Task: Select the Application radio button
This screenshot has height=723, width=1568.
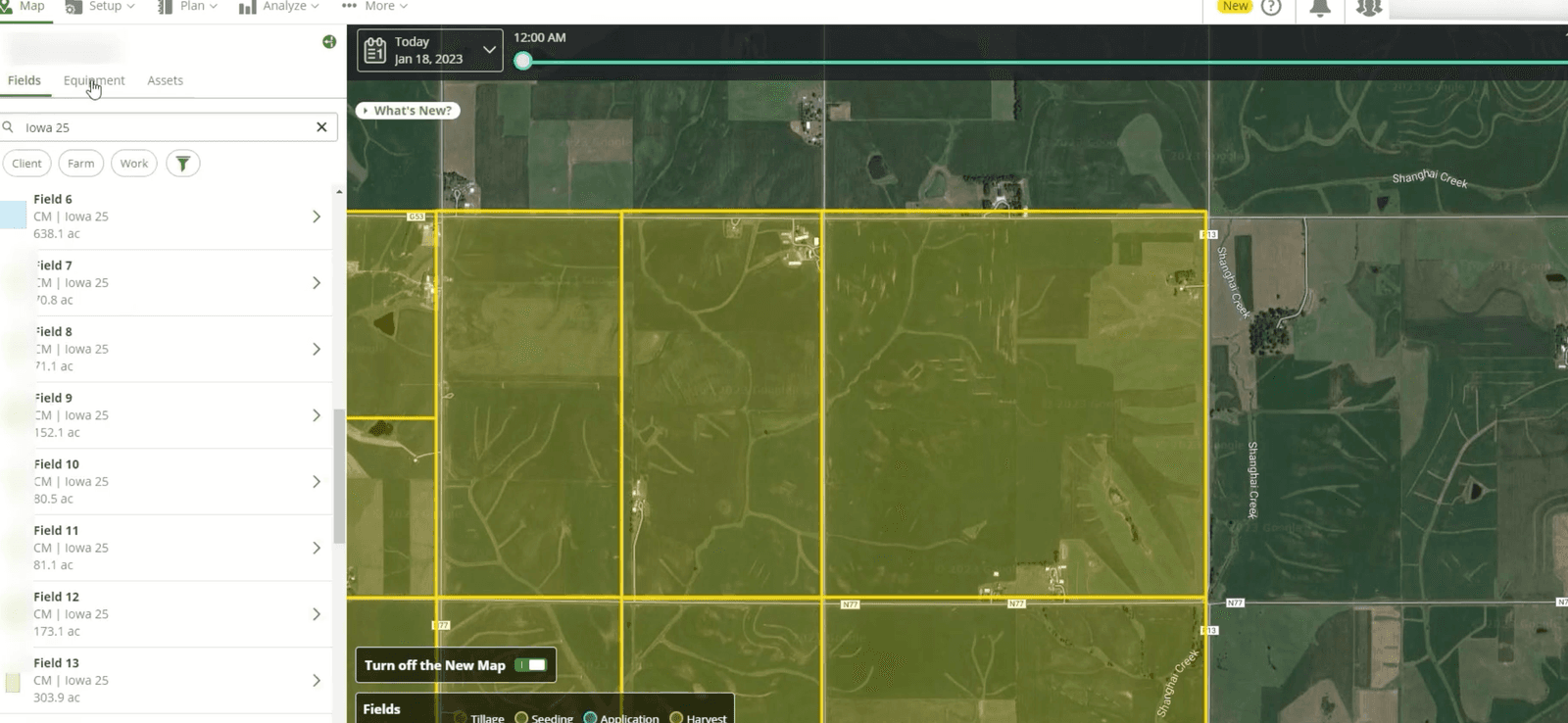Action: pyautogui.click(x=590, y=718)
